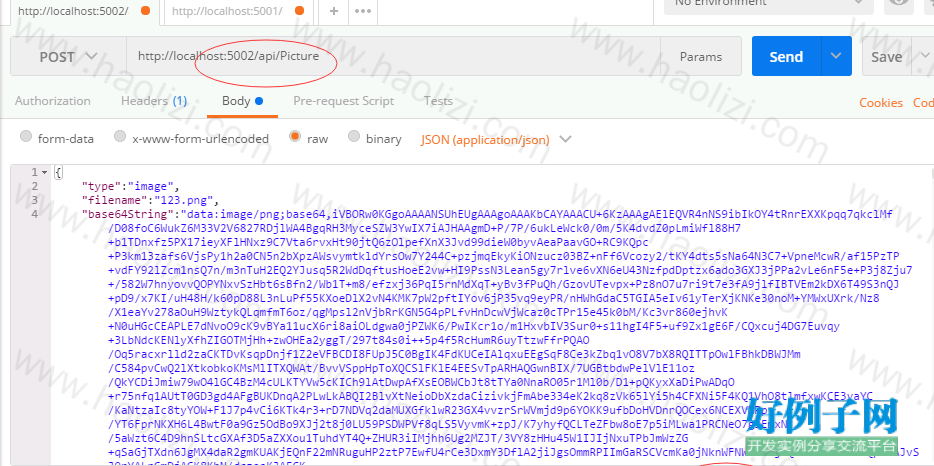
Task: Click line number 4 in the gutter
Action: [35, 213]
